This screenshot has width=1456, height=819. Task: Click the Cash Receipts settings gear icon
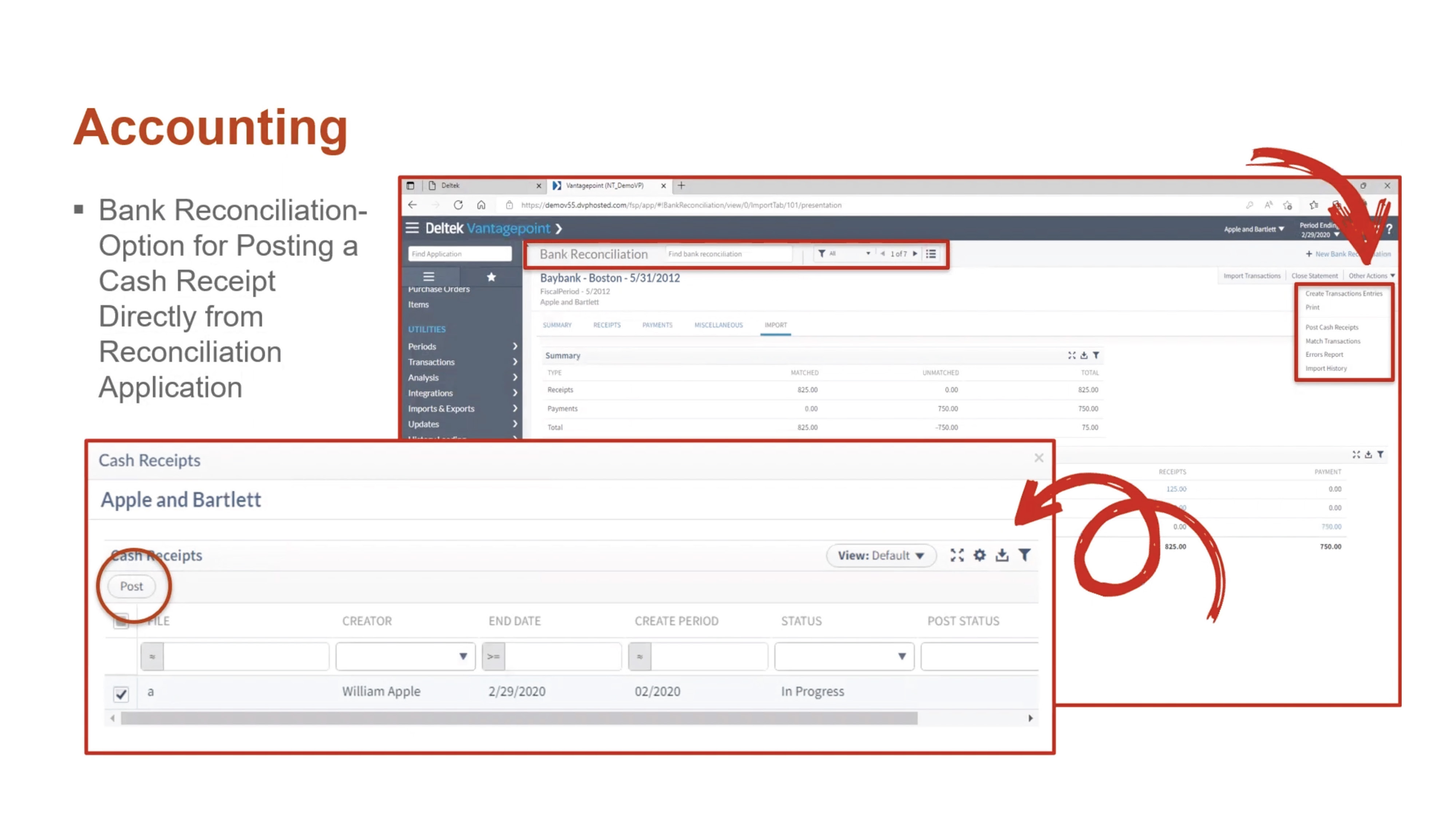click(x=980, y=555)
